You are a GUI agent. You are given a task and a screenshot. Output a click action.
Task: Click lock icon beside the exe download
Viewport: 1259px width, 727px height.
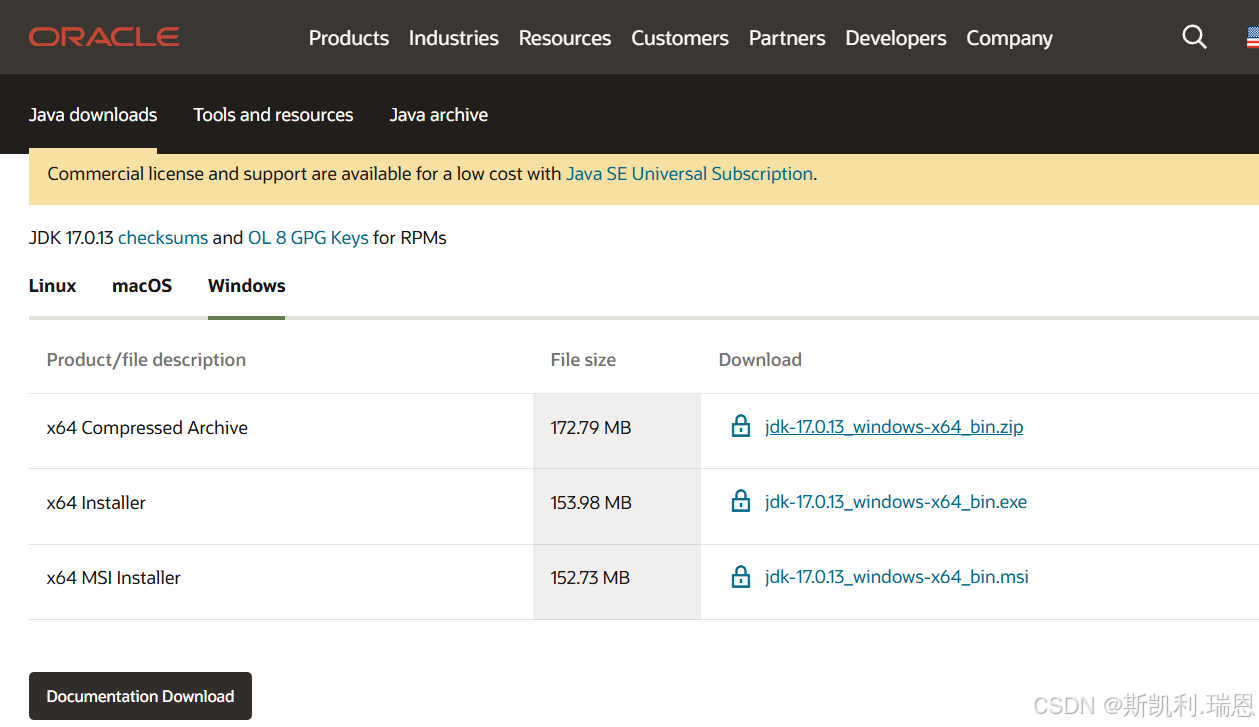pyautogui.click(x=741, y=502)
